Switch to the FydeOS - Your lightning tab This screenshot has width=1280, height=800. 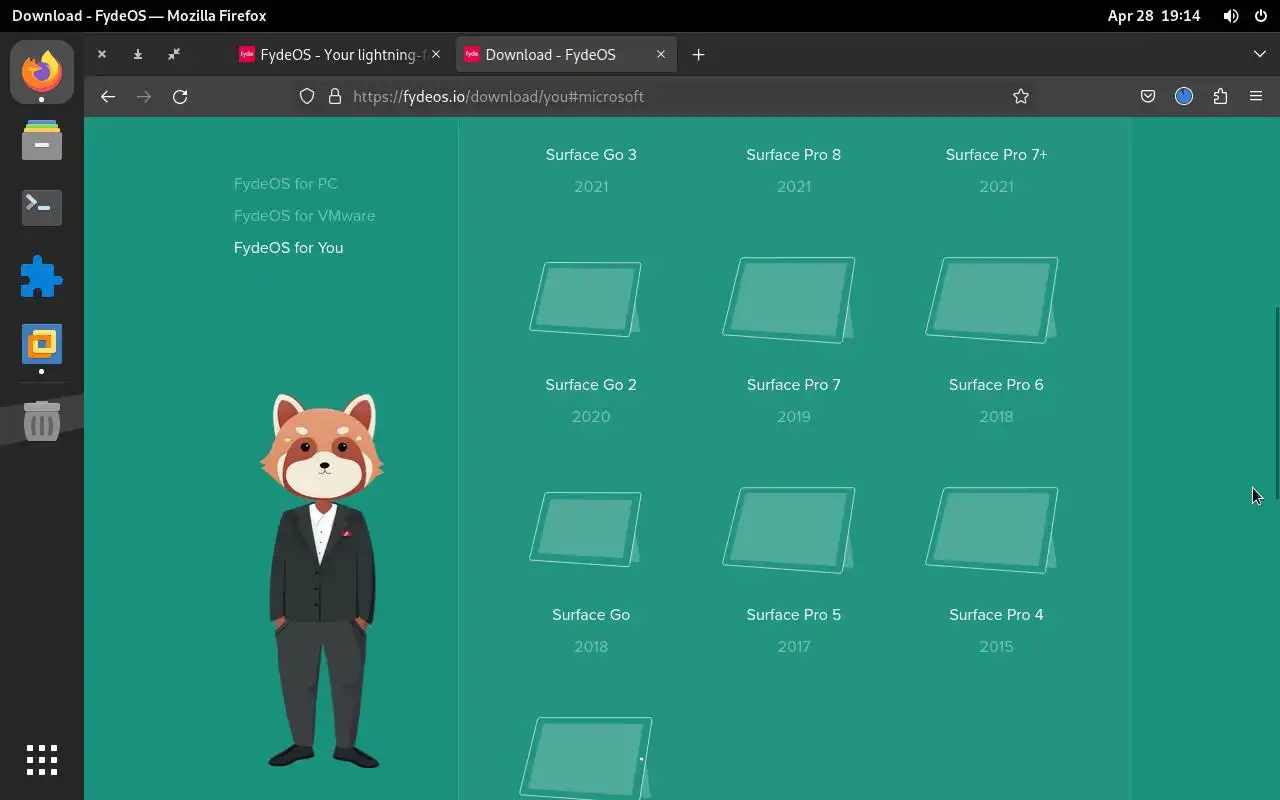click(340, 54)
